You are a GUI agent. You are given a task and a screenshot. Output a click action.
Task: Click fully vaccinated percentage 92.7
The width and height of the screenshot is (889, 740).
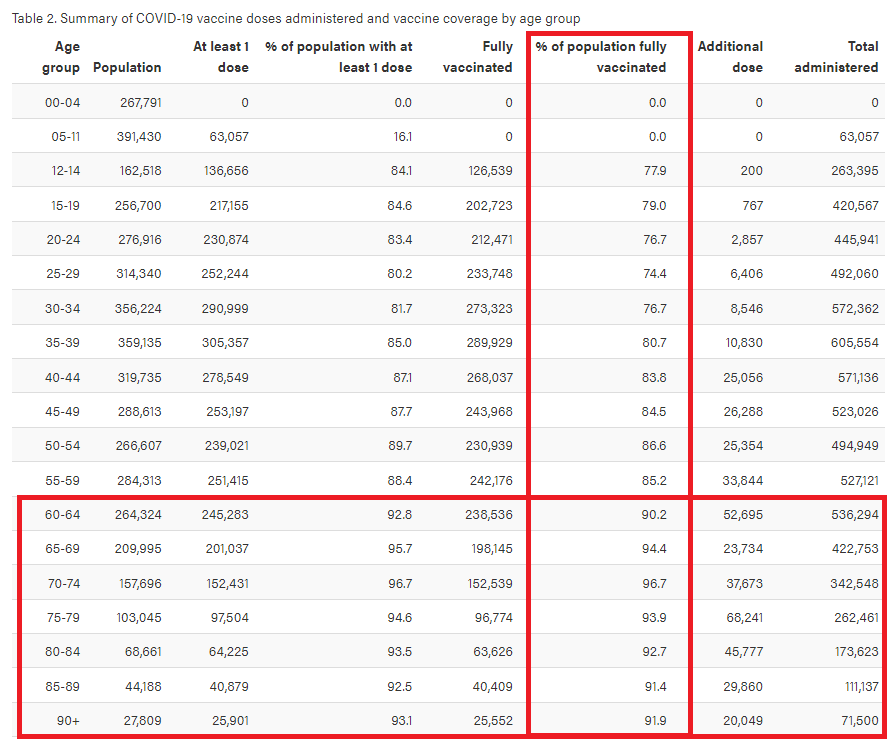click(x=654, y=652)
